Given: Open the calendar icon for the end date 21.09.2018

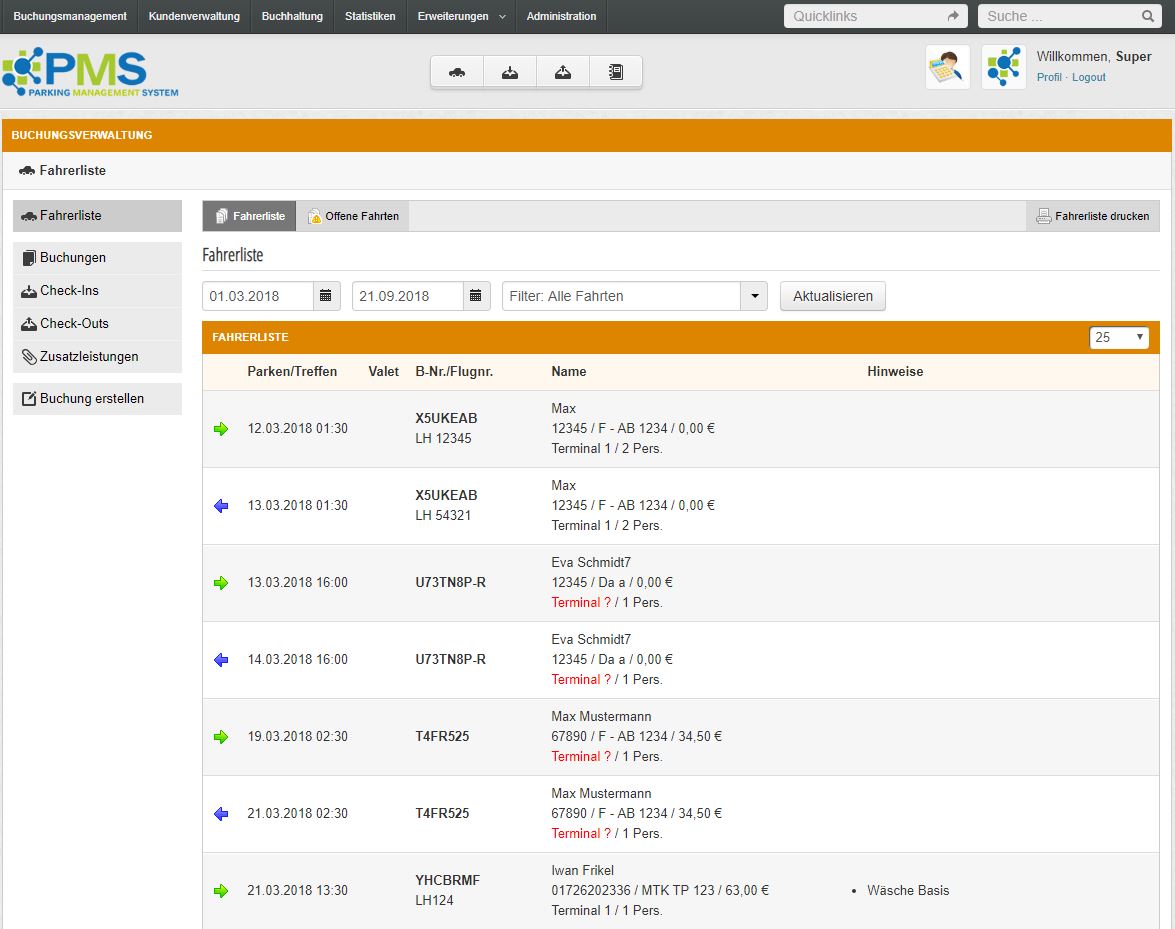Looking at the screenshot, I should tap(476, 296).
